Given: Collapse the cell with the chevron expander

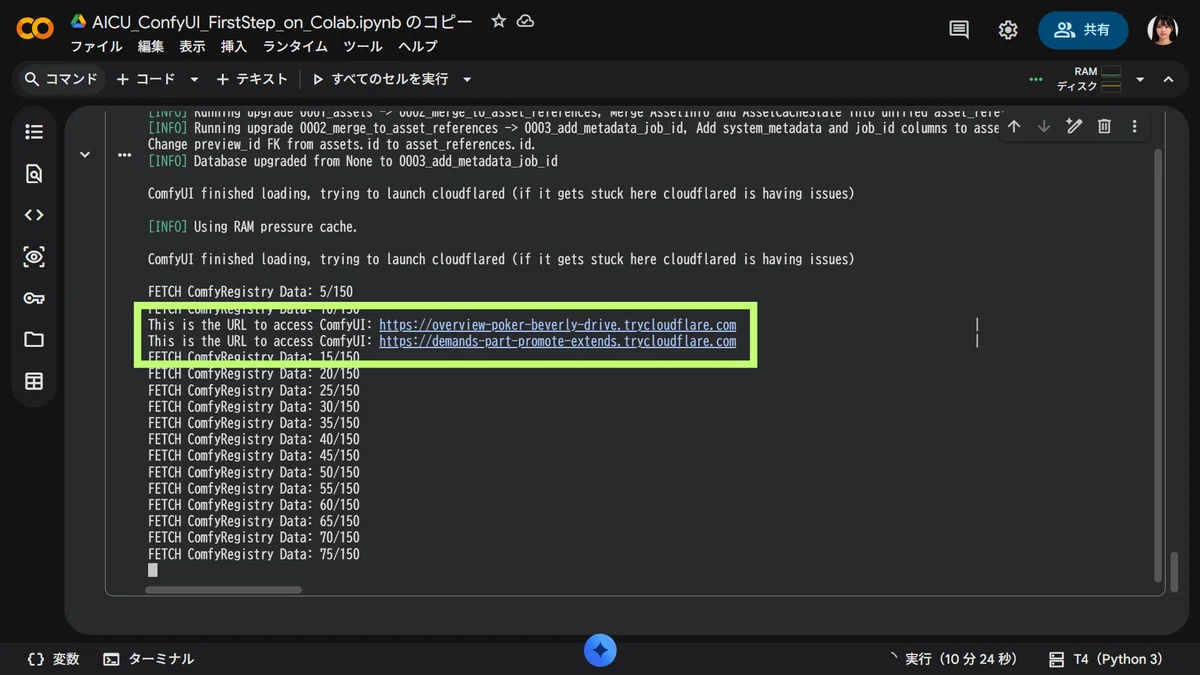Looking at the screenshot, I should 85,155.
